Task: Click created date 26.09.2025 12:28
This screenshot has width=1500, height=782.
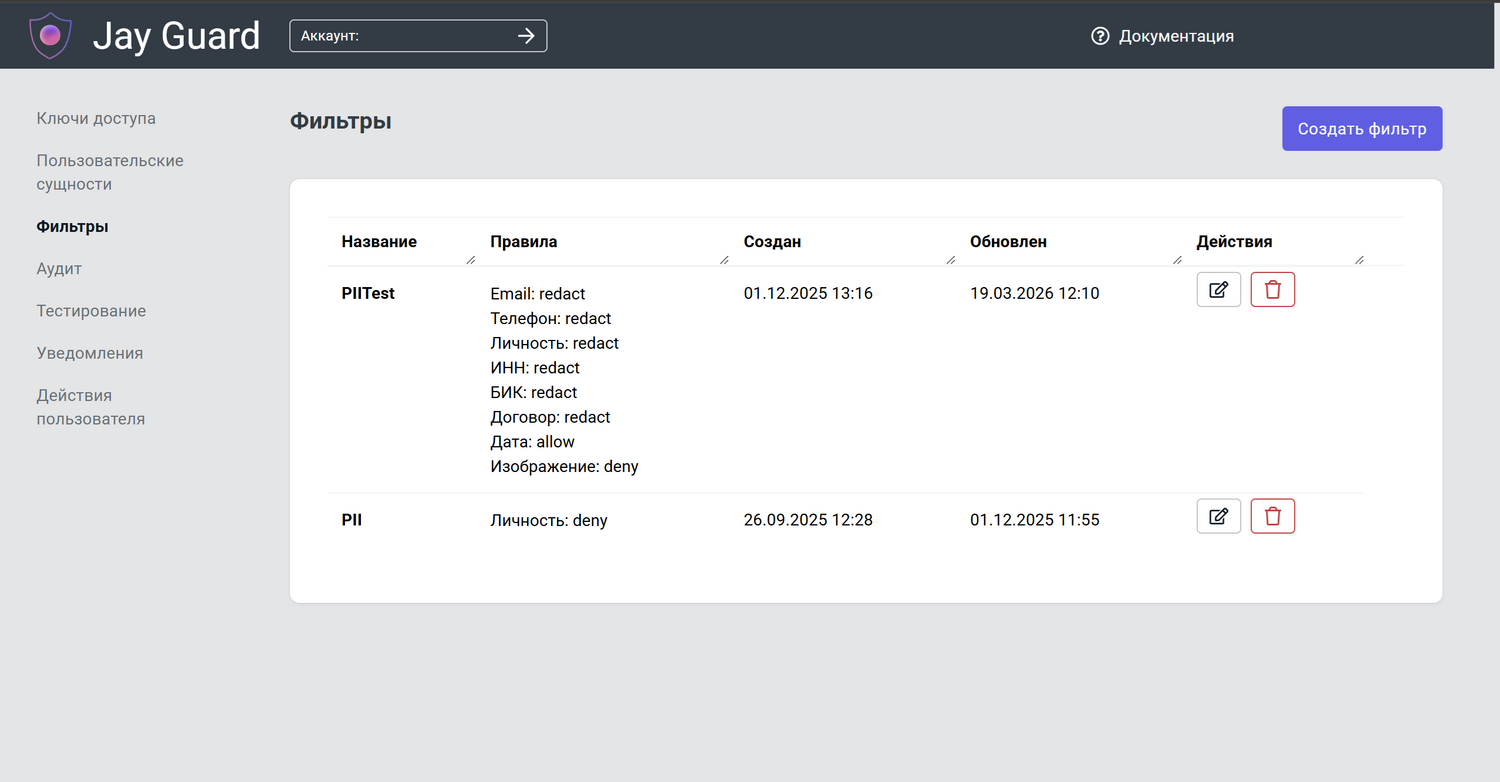Action: tap(808, 520)
